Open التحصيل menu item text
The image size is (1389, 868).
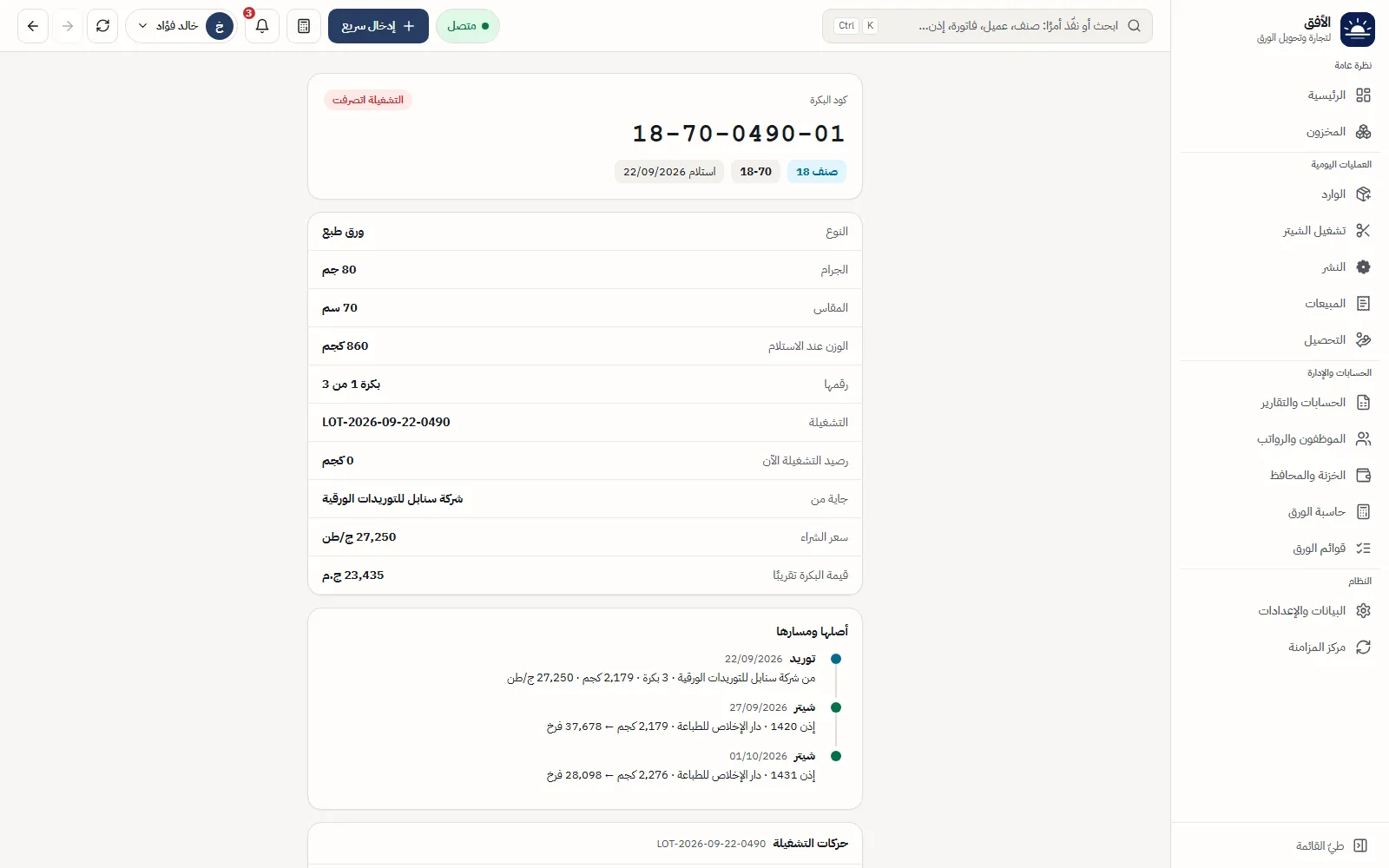coord(1325,340)
